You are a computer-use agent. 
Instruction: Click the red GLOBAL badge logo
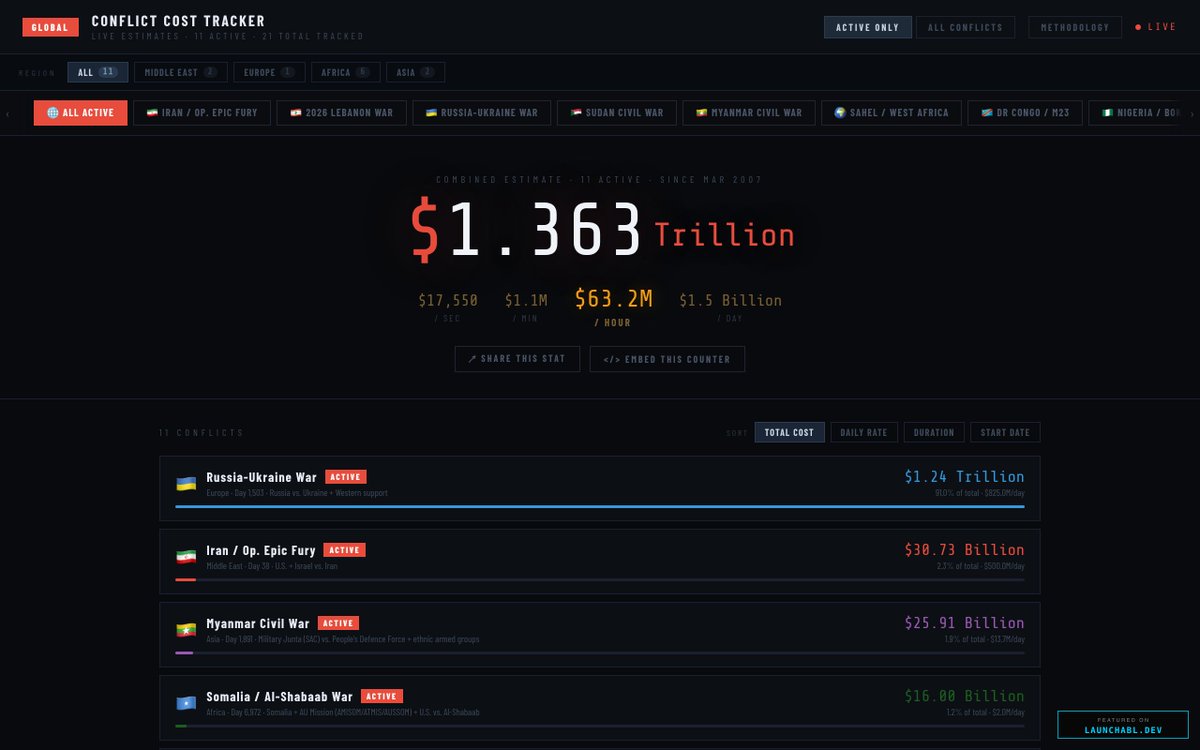coord(50,27)
